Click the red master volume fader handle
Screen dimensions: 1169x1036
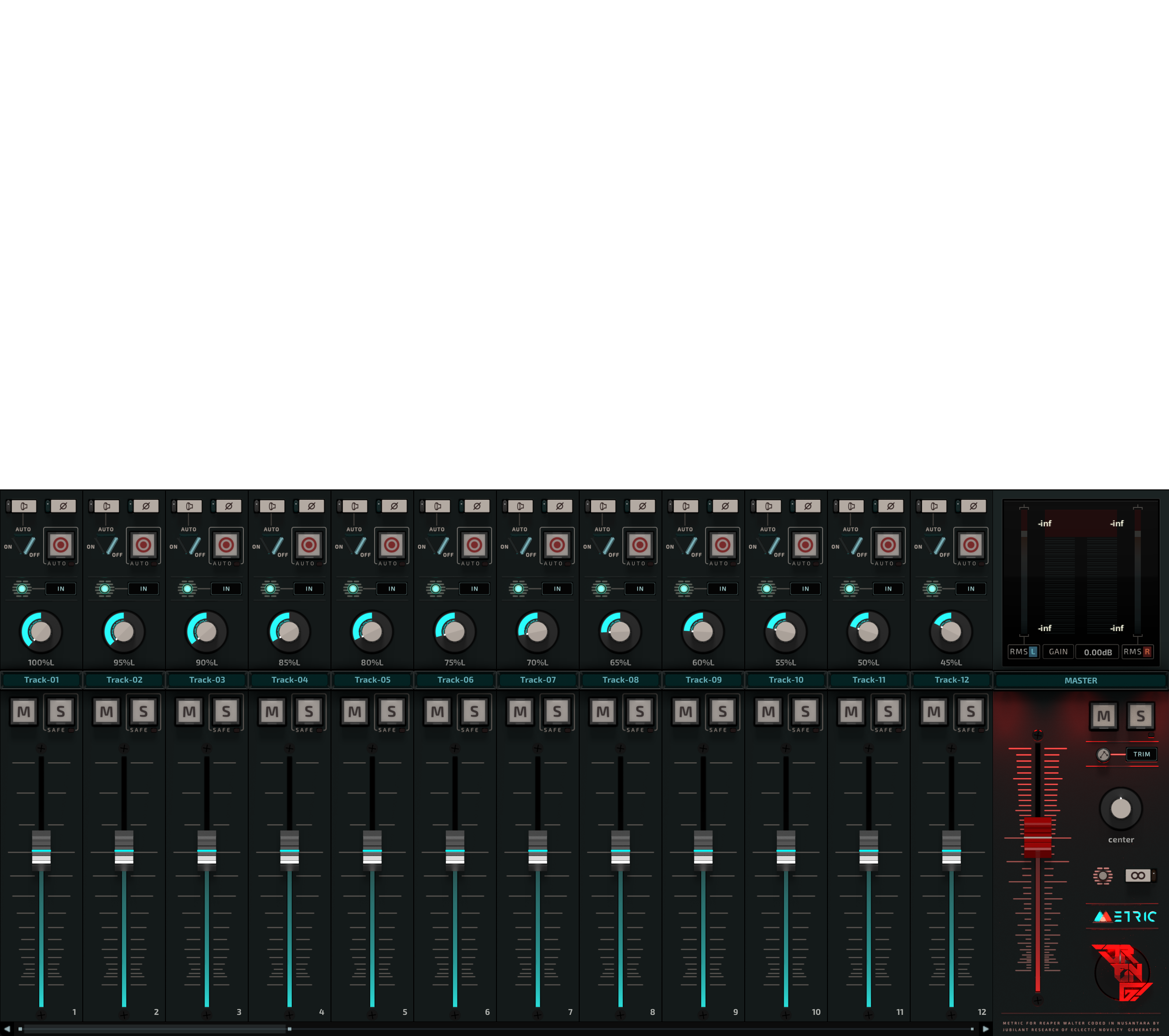(x=1037, y=838)
